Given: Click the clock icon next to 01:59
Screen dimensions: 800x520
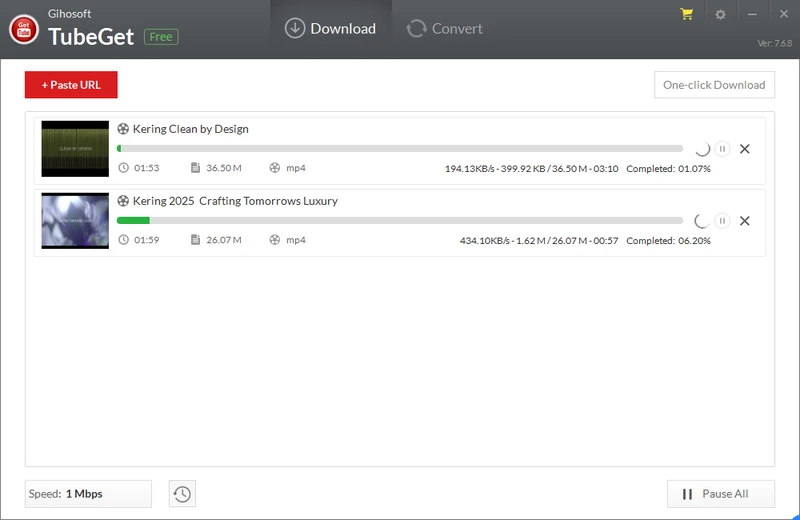Looking at the screenshot, I should pos(123,239).
